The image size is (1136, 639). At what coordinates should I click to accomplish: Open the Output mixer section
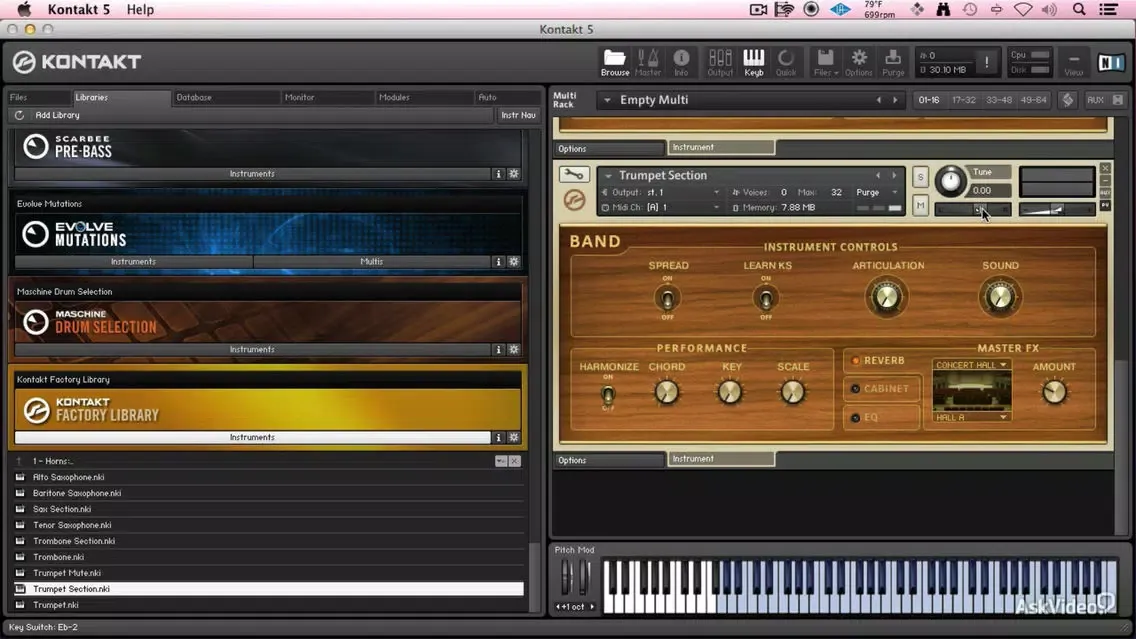coord(719,62)
